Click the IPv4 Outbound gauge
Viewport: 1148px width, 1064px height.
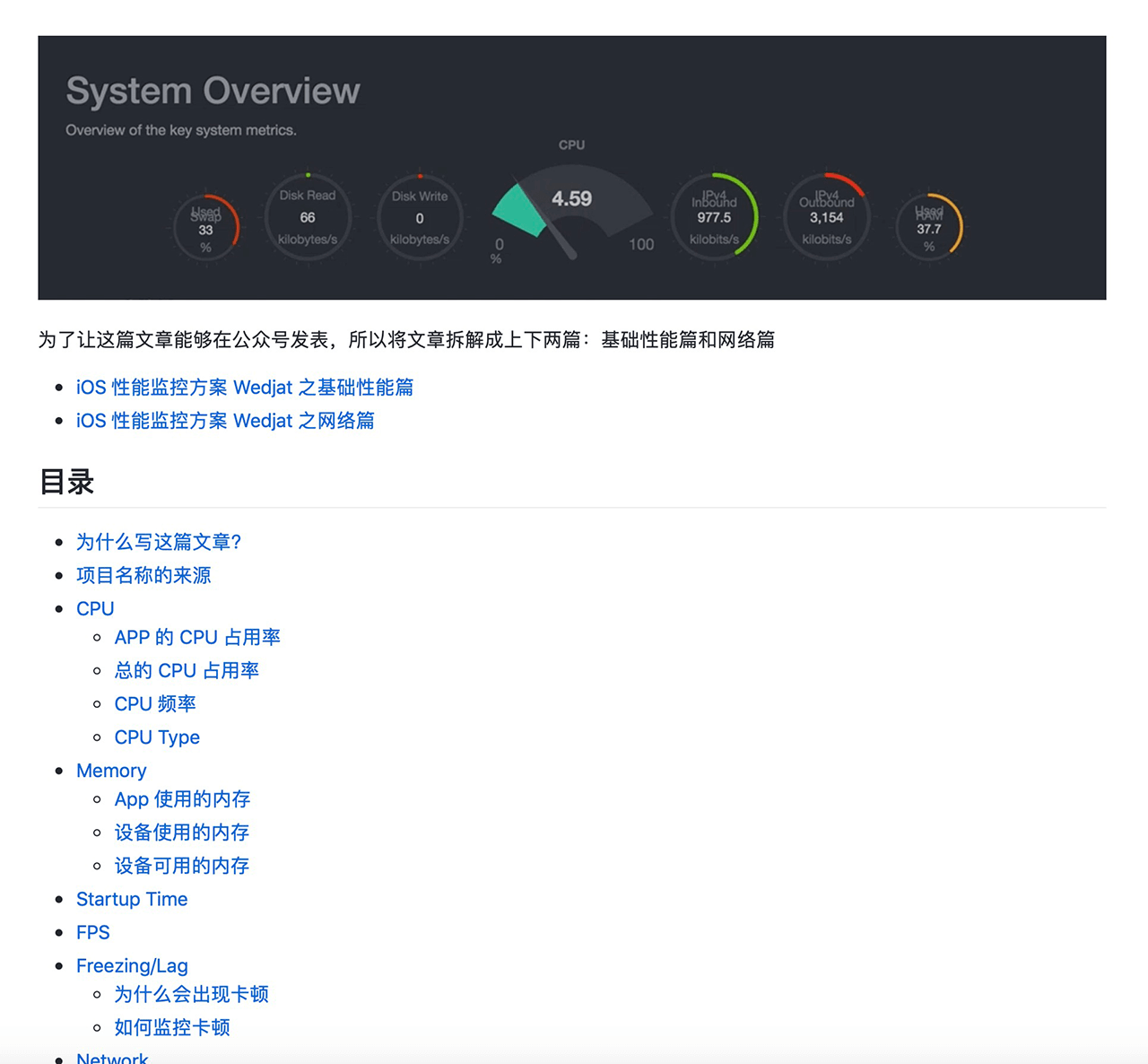pos(826,217)
